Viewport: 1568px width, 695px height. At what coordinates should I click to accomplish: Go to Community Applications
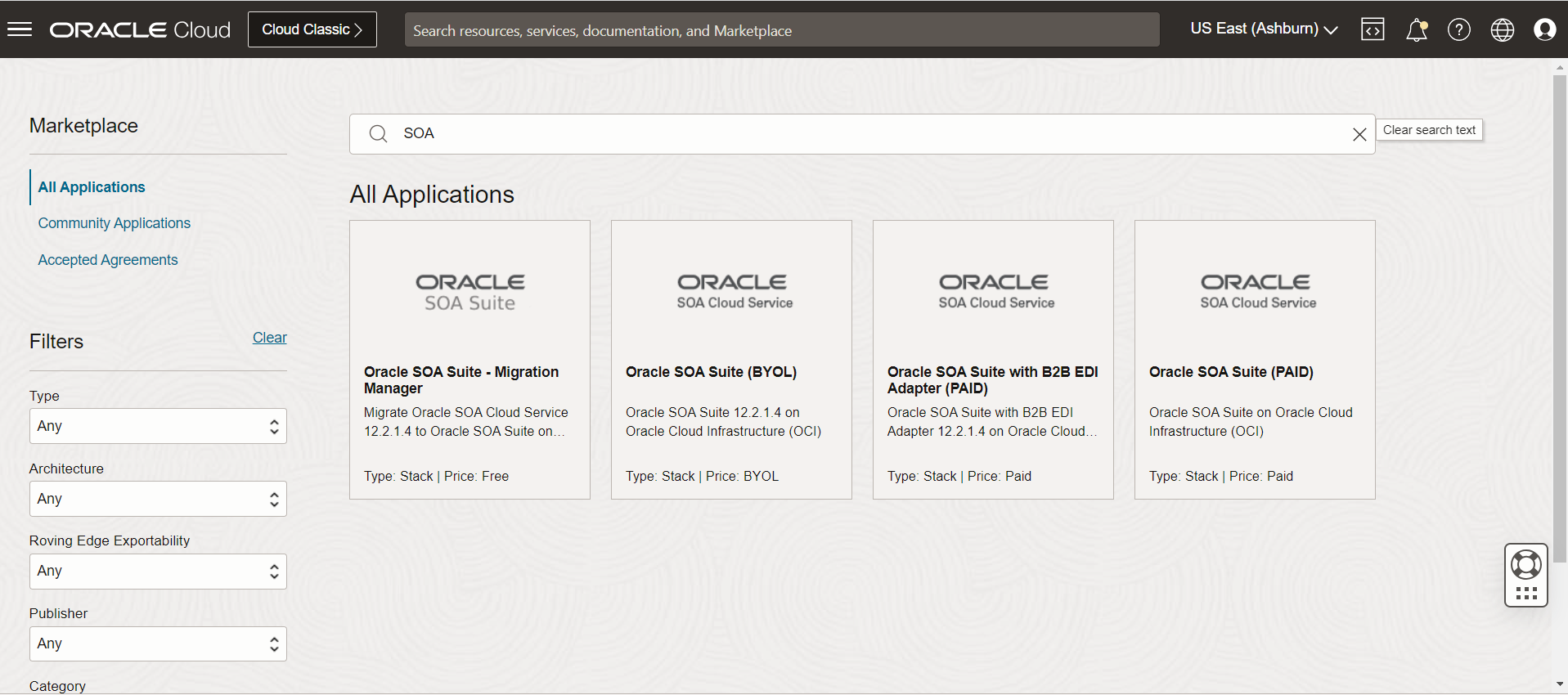[x=114, y=223]
